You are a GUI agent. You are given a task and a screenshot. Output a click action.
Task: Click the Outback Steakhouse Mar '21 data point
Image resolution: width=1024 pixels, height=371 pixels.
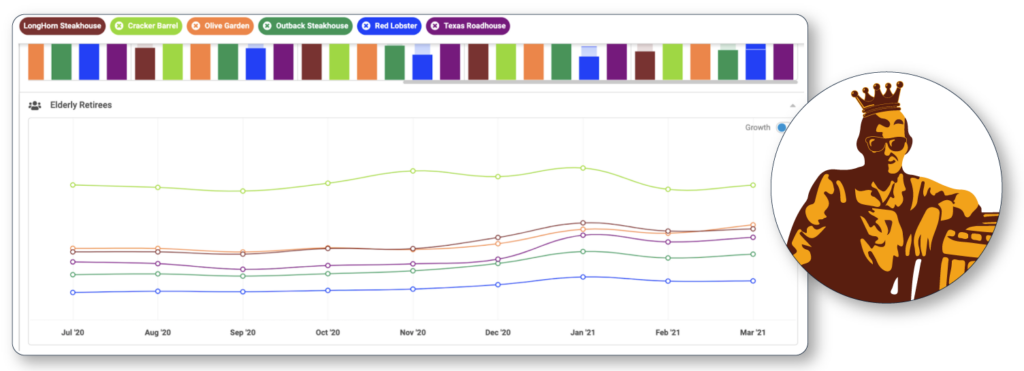click(753, 254)
